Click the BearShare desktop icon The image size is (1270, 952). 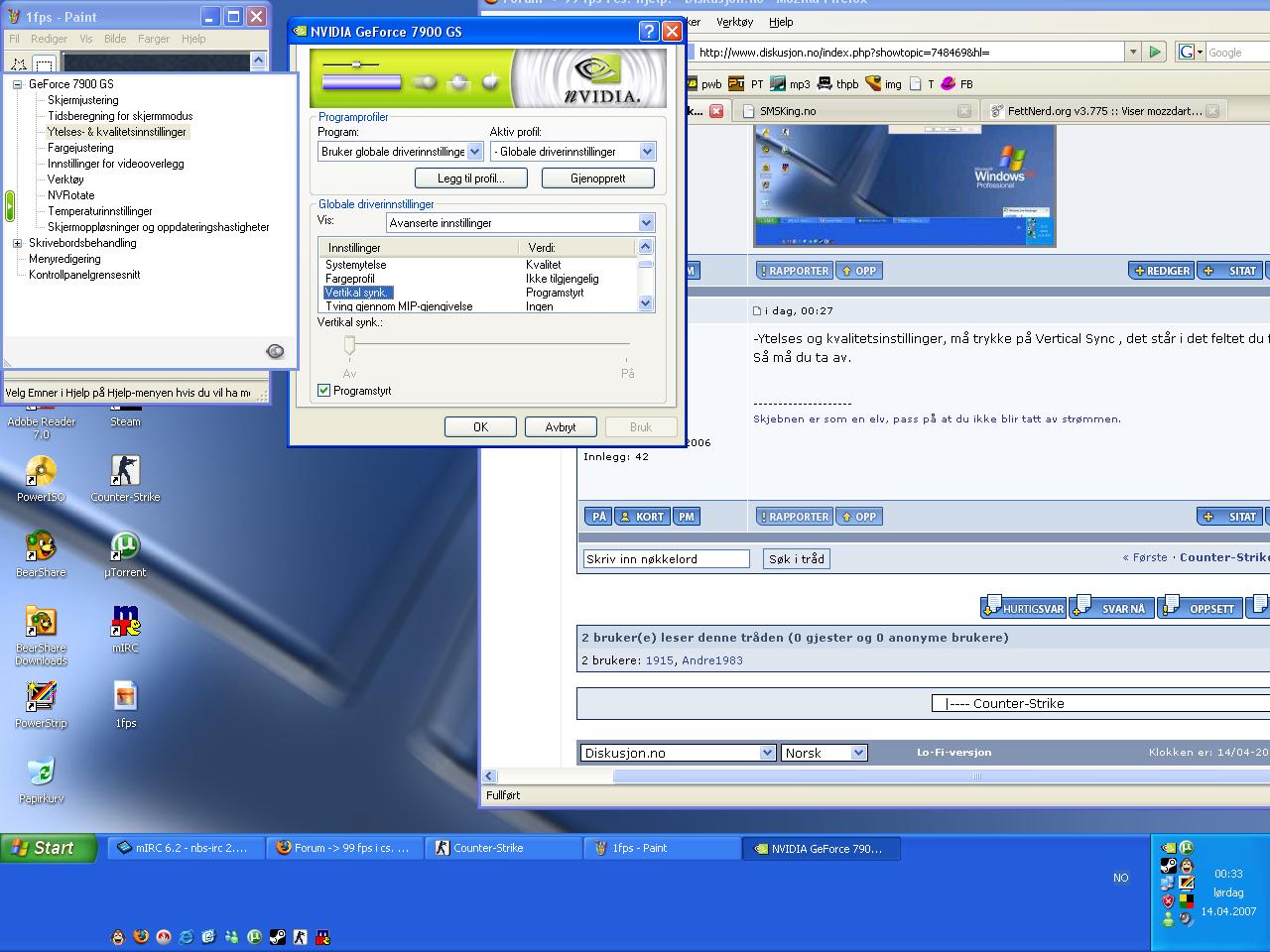click(x=41, y=547)
